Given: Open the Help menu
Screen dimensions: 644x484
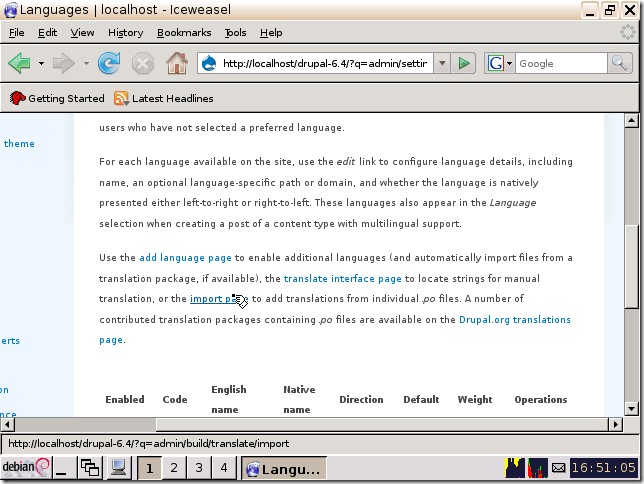Looking at the screenshot, I should [x=271, y=32].
